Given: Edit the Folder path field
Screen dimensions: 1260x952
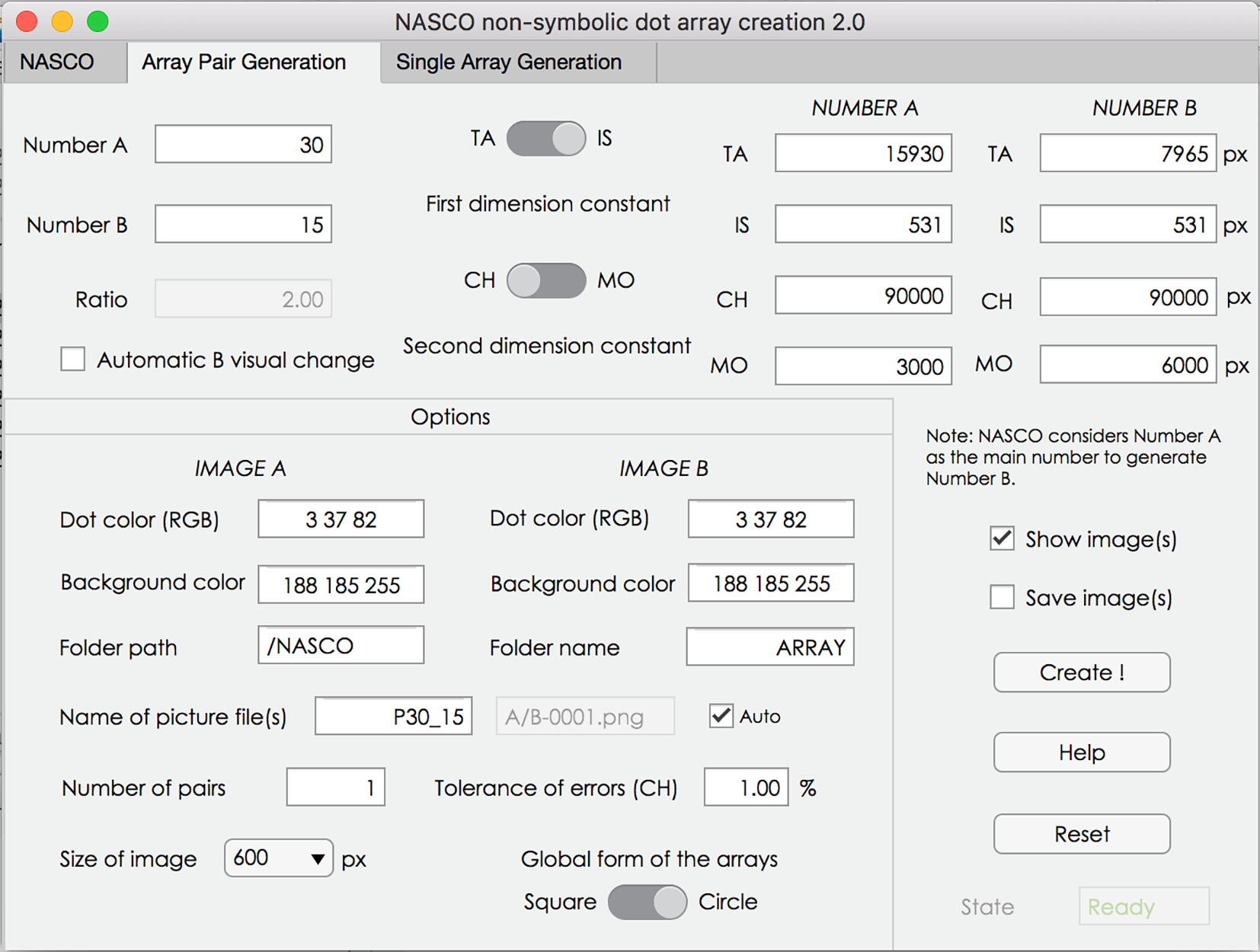Looking at the screenshot, I should pyautogui.click(x=341, y=646).
